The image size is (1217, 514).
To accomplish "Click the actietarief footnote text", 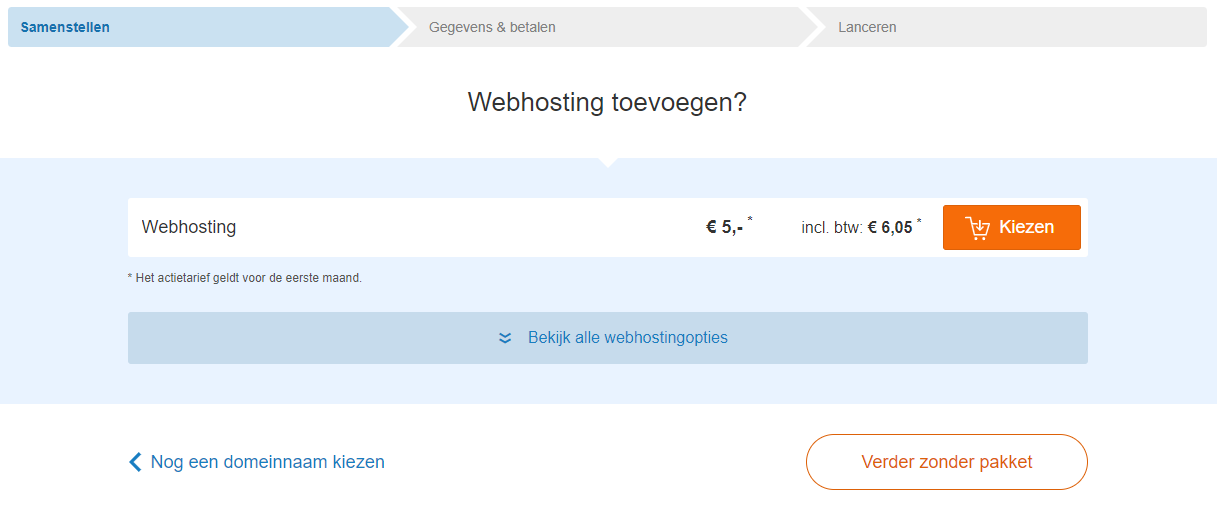I will (245, 278).
